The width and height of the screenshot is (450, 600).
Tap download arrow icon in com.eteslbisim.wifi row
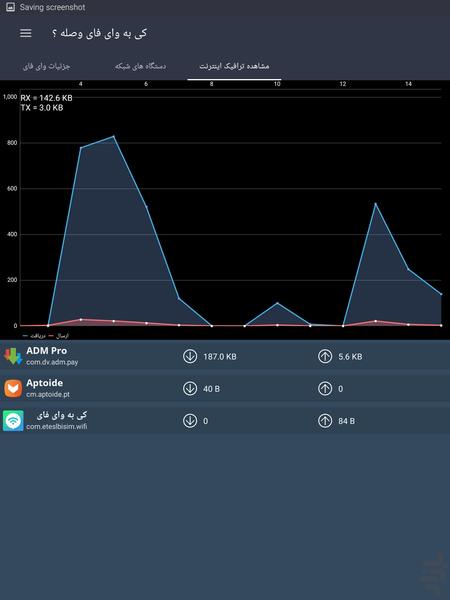point(190,421)
